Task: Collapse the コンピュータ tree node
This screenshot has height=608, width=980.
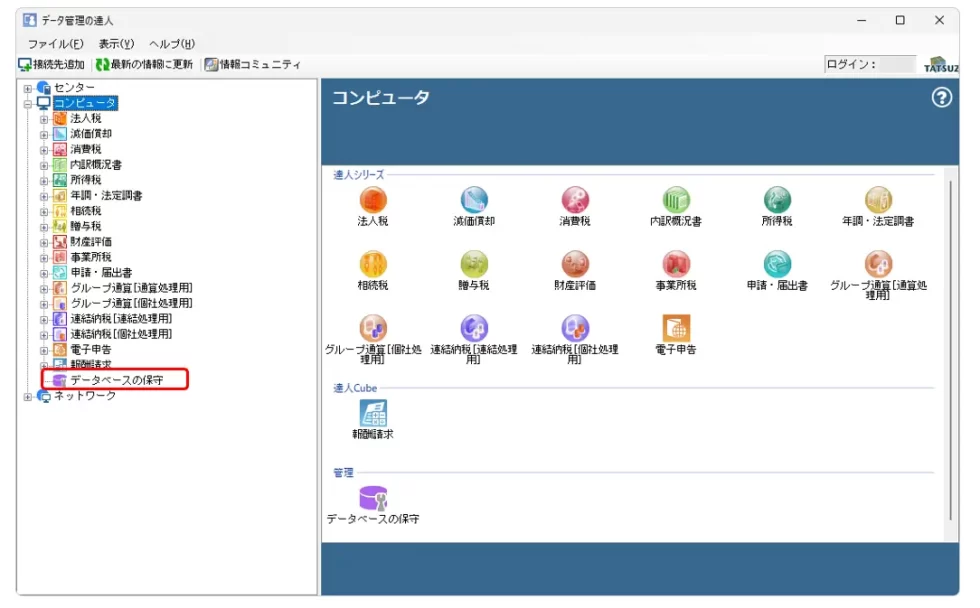Action: pyautogui.click(x=28, y=103)
